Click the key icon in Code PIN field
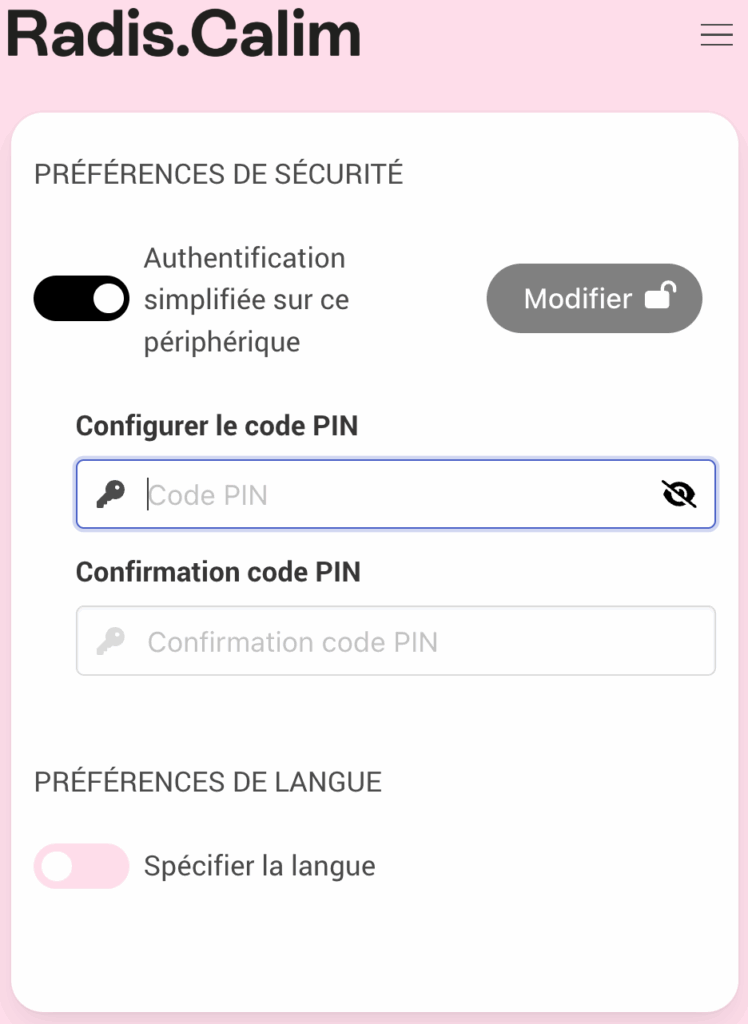 (111, 494)
